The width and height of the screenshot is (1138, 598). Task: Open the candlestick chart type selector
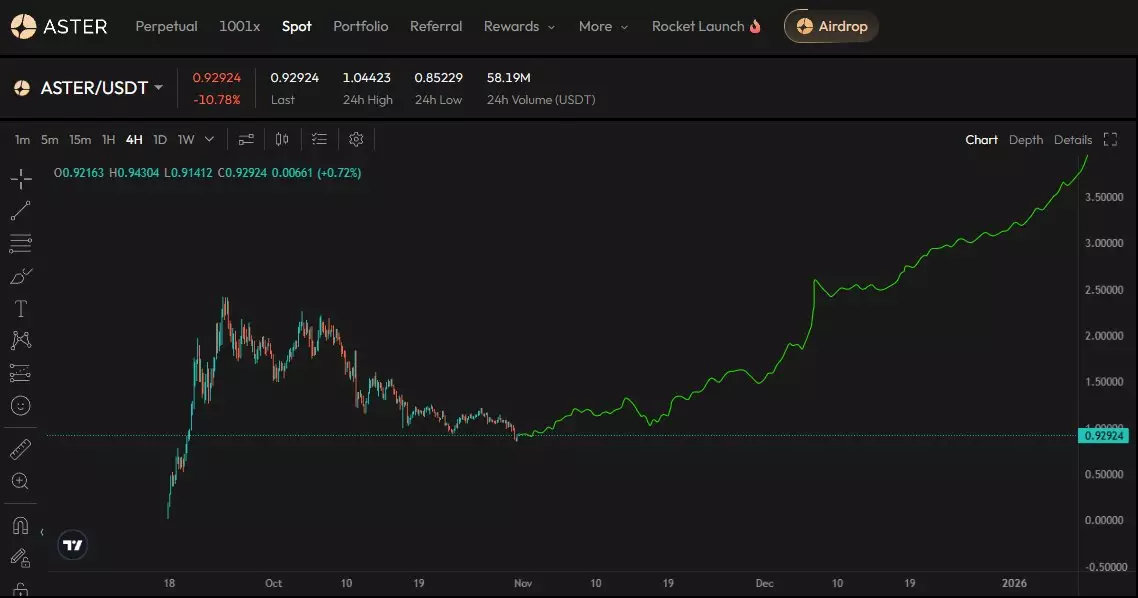click(282, 140)
